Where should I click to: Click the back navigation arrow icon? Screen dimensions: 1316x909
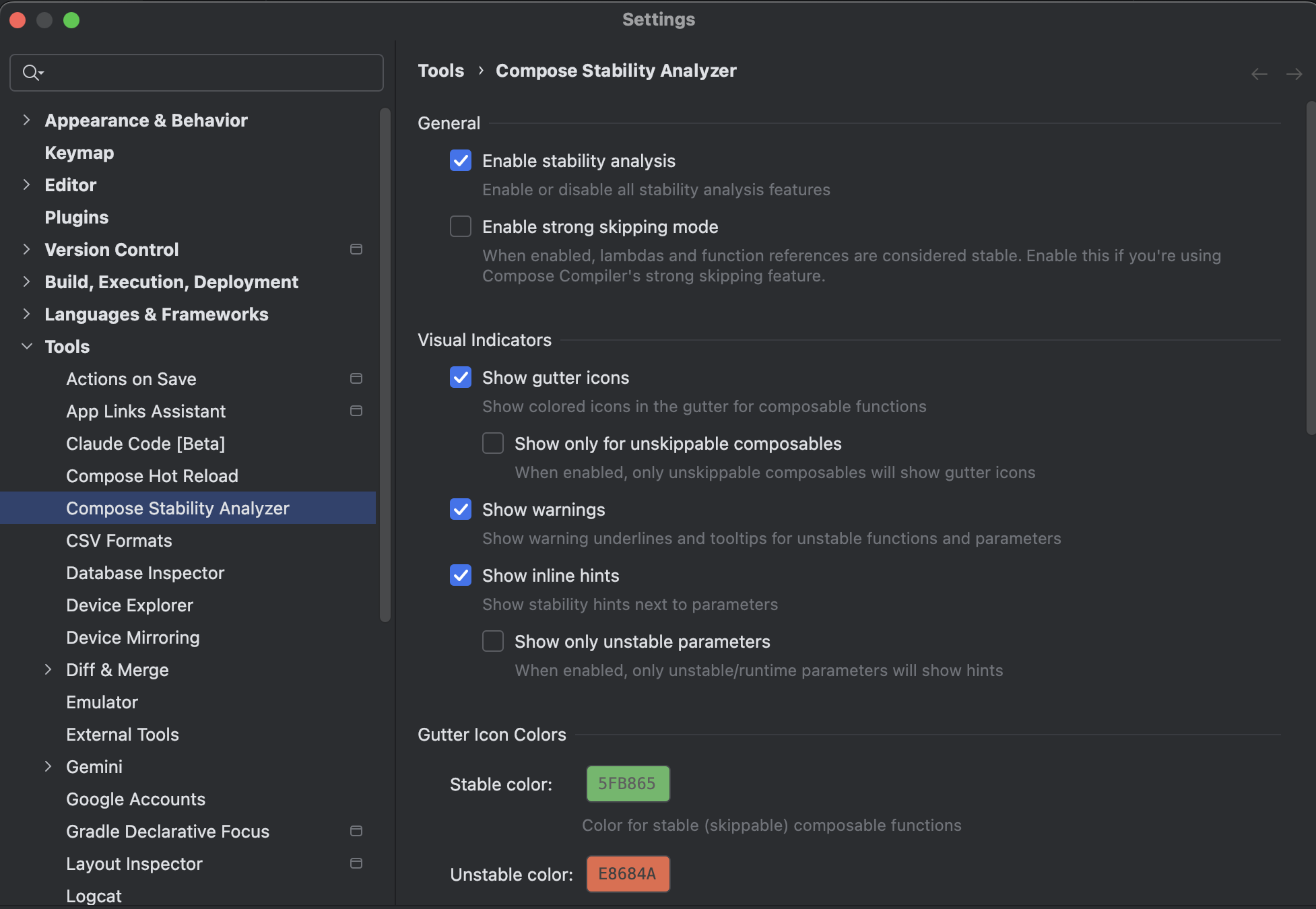1259,74
